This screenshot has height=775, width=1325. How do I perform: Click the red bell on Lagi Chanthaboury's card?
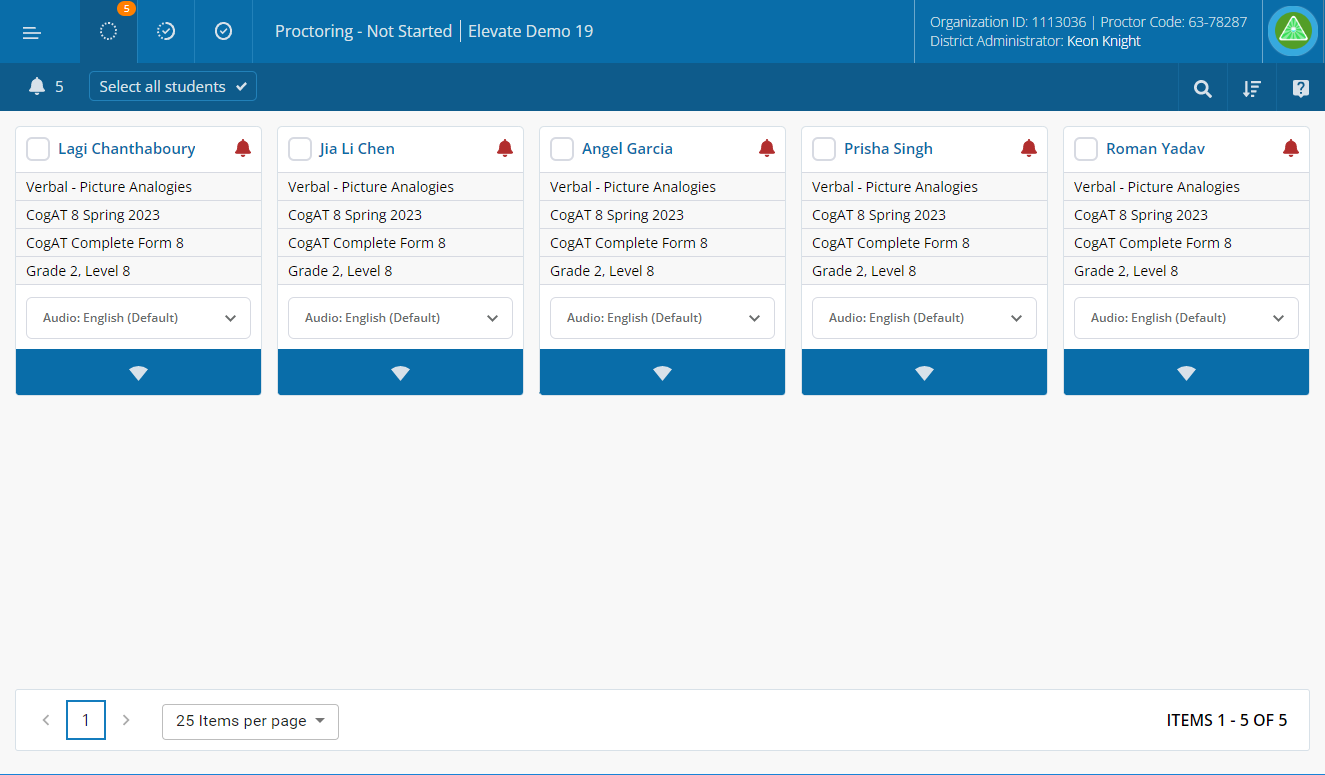pos(243,148)
